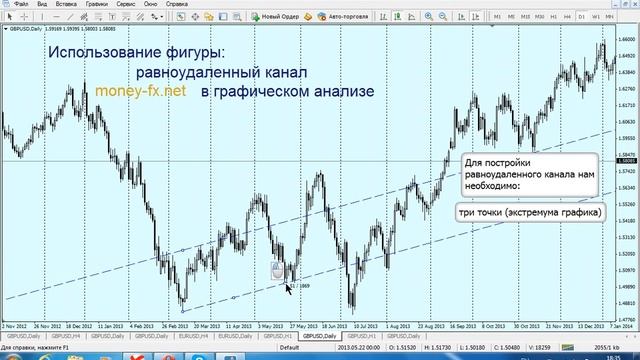This screenshot has height=360, width=640.
Task: Select the equidistant channel tool
Action: coord(84,17)
